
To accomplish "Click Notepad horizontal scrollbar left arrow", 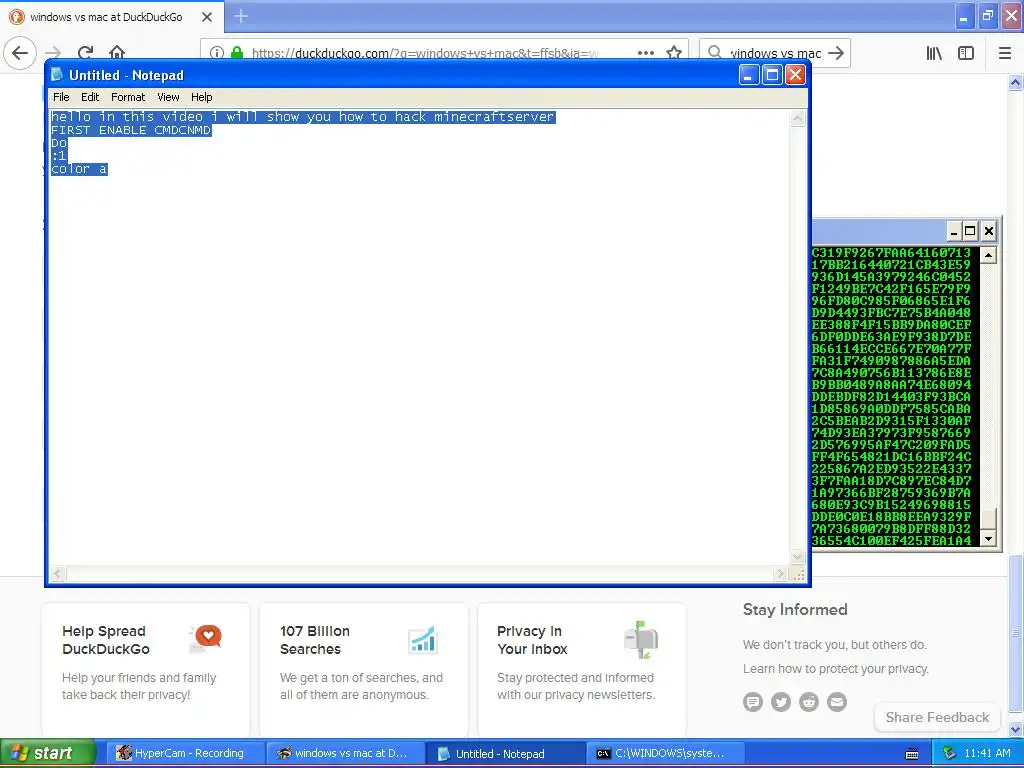I will pyautogui.click(x=57, y=574).
